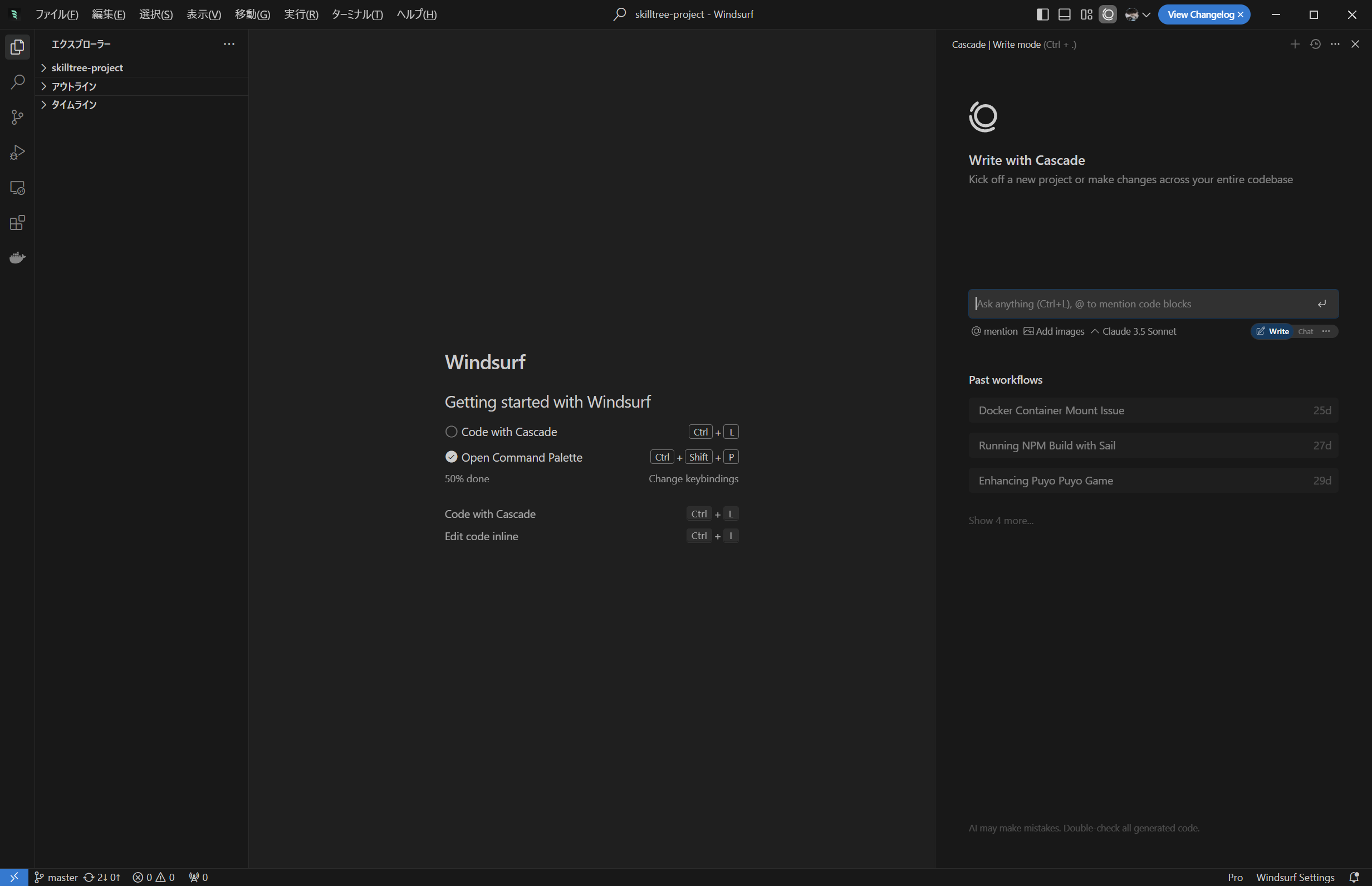
Task: Click the Windsurf logo in title bar
Action: [x=14, y=14]
